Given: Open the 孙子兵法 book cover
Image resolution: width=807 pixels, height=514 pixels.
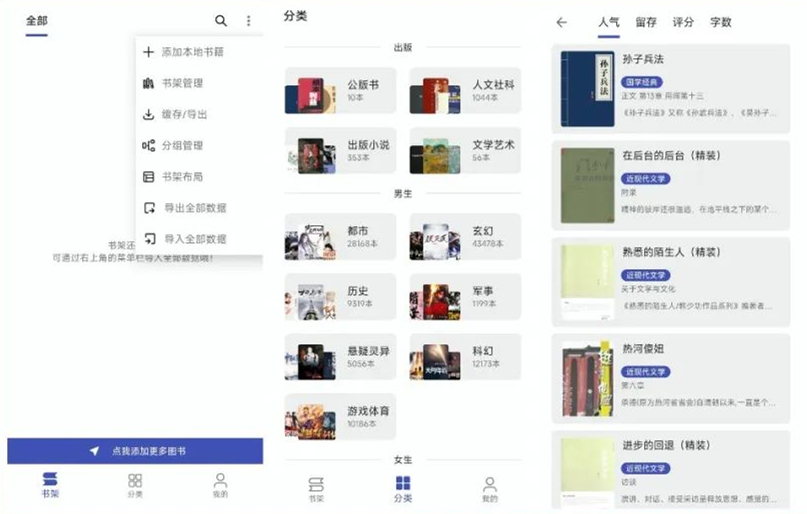Looking at the screenshot, I should [586, 89].
